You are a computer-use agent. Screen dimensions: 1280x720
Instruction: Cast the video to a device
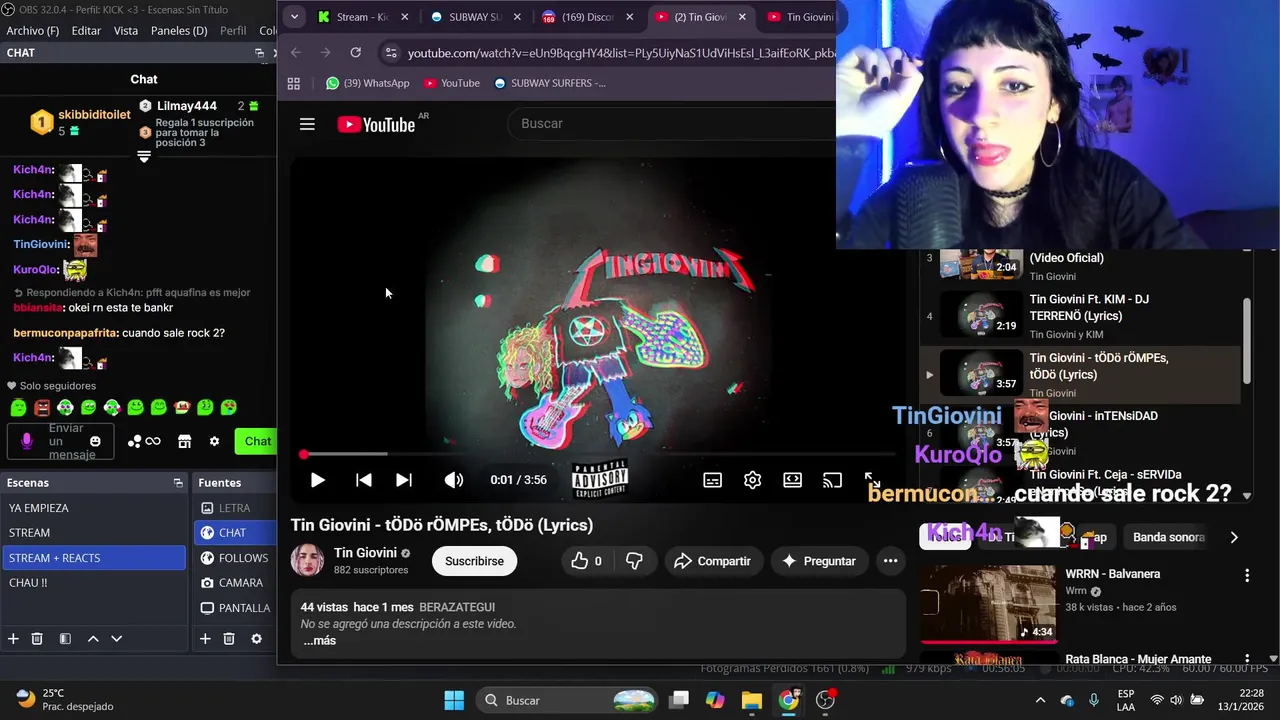click(833, 480)
